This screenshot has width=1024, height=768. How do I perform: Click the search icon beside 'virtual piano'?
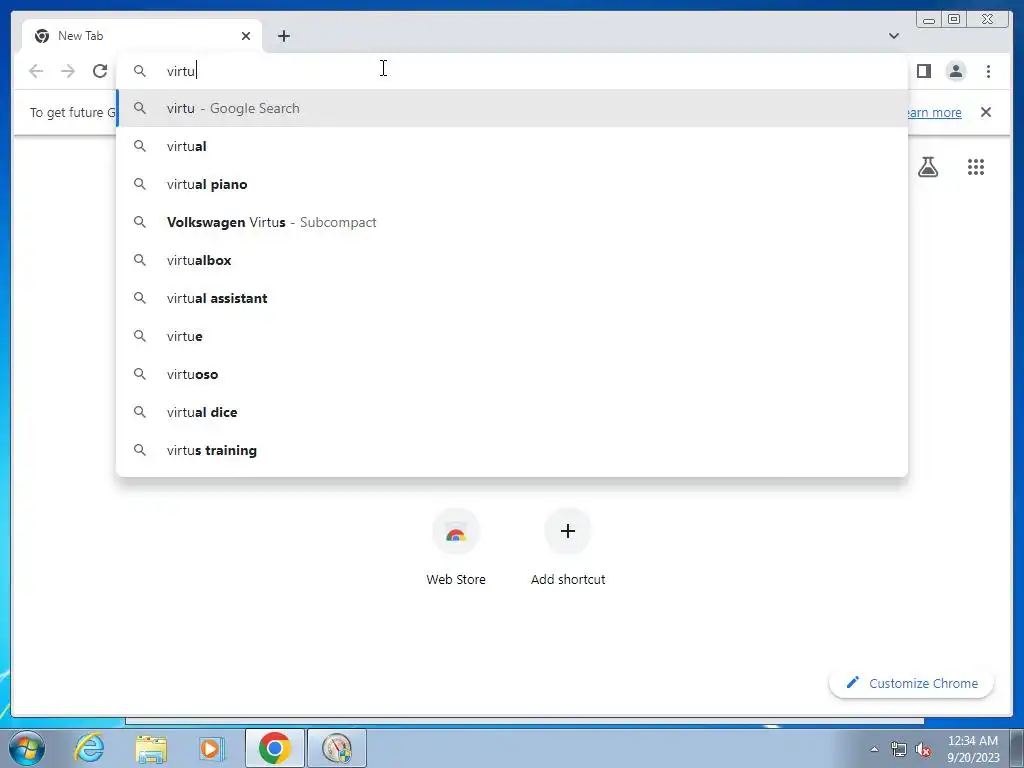140,184
